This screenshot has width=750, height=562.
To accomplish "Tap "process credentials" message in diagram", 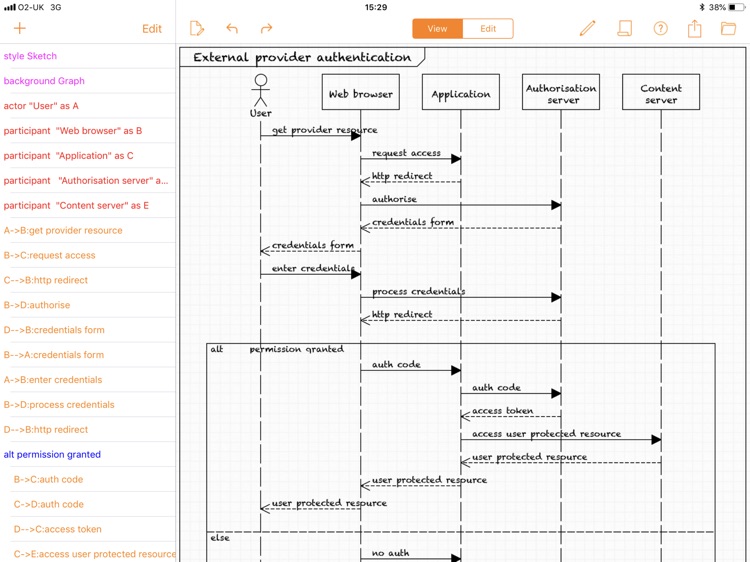I will click(419, 291).
